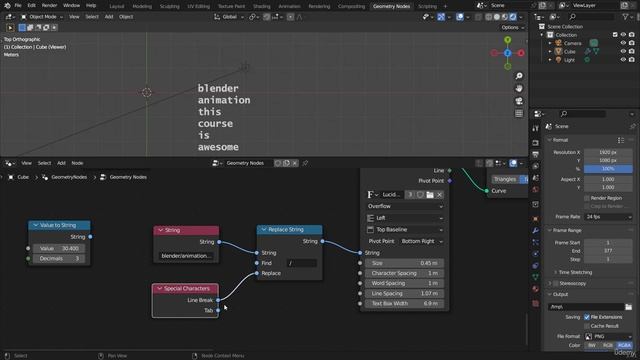The height and width of the screenshot is (360, 640).
Task: Toggle the camera view icon in the viewport
Action: (519, 101)
